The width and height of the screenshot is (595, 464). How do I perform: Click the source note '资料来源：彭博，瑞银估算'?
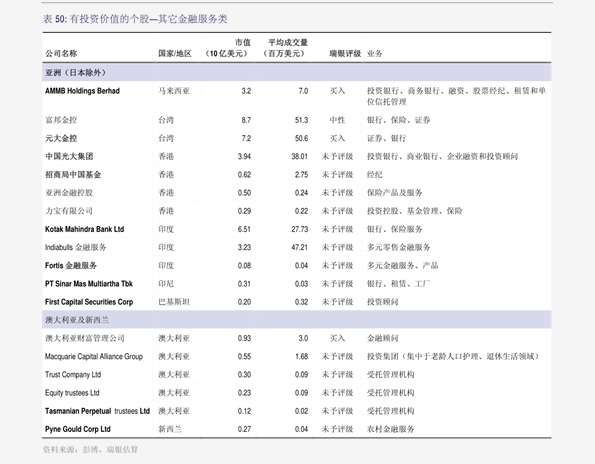(x=90, y=450)
